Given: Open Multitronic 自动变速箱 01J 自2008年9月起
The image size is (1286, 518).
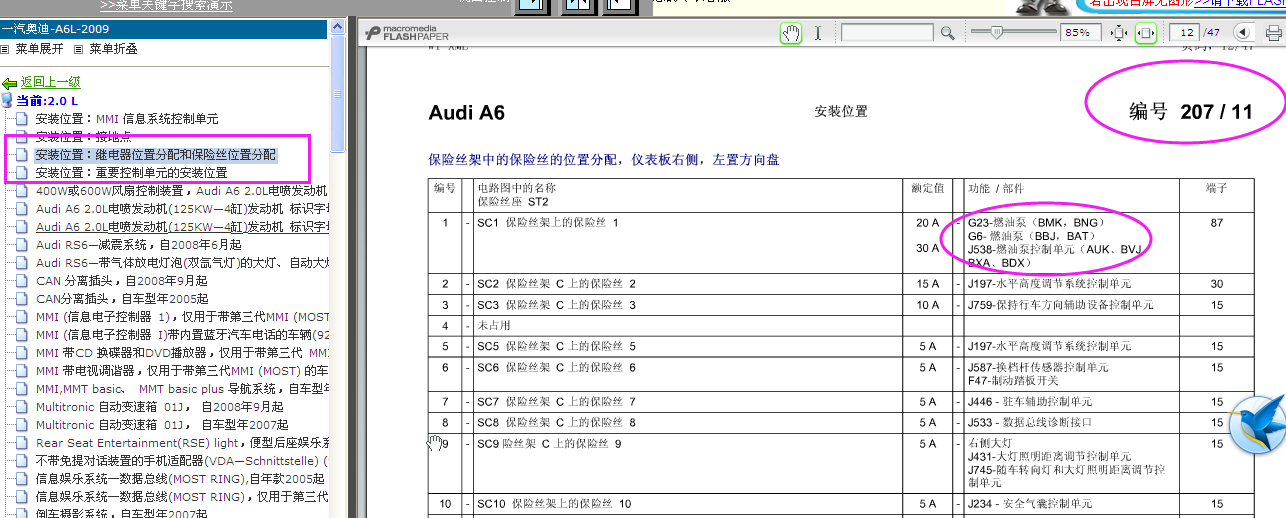Looking at the screenshot, I should [160, 407].
